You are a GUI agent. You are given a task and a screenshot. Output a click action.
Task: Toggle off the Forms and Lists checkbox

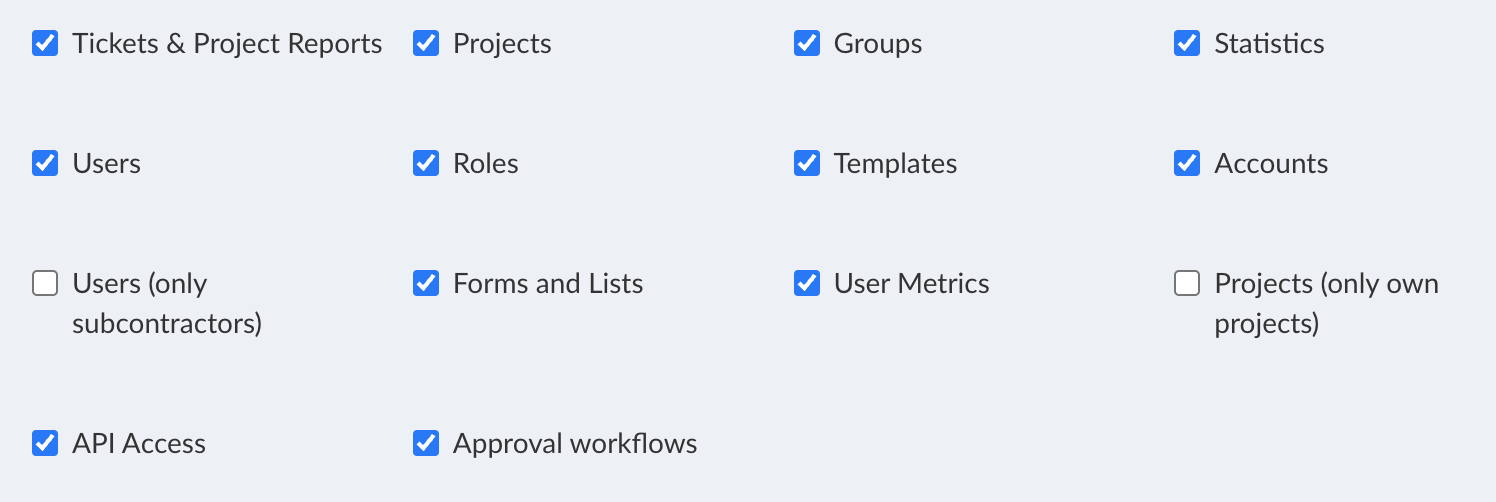coord(426,284)
